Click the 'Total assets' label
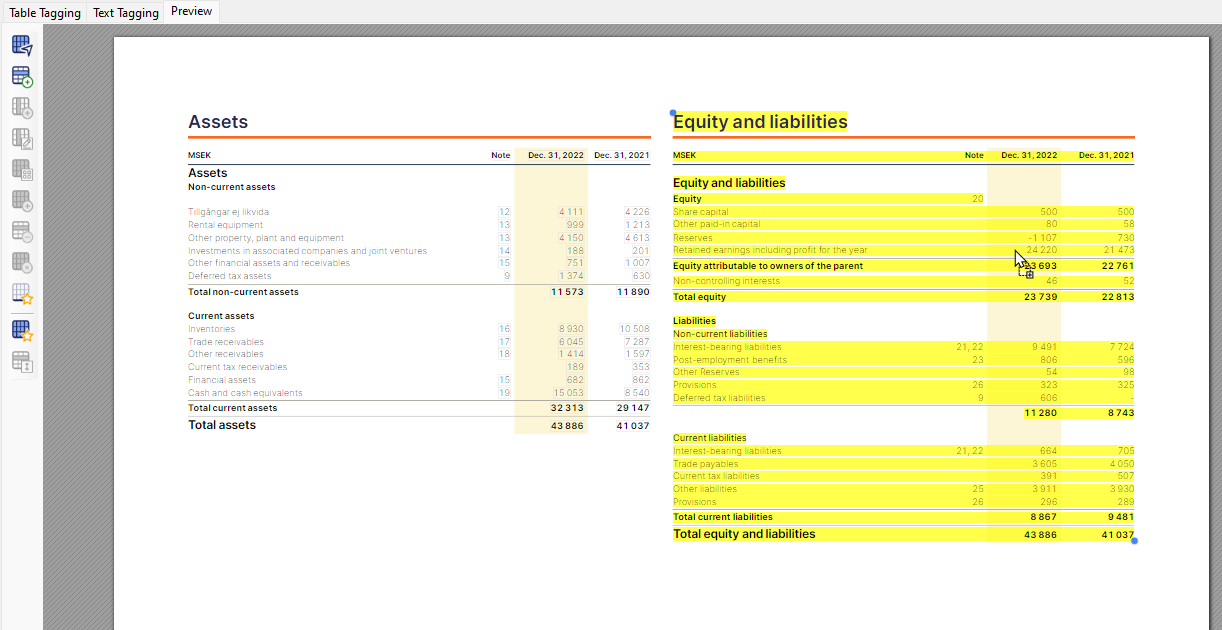 pos(222,425)
